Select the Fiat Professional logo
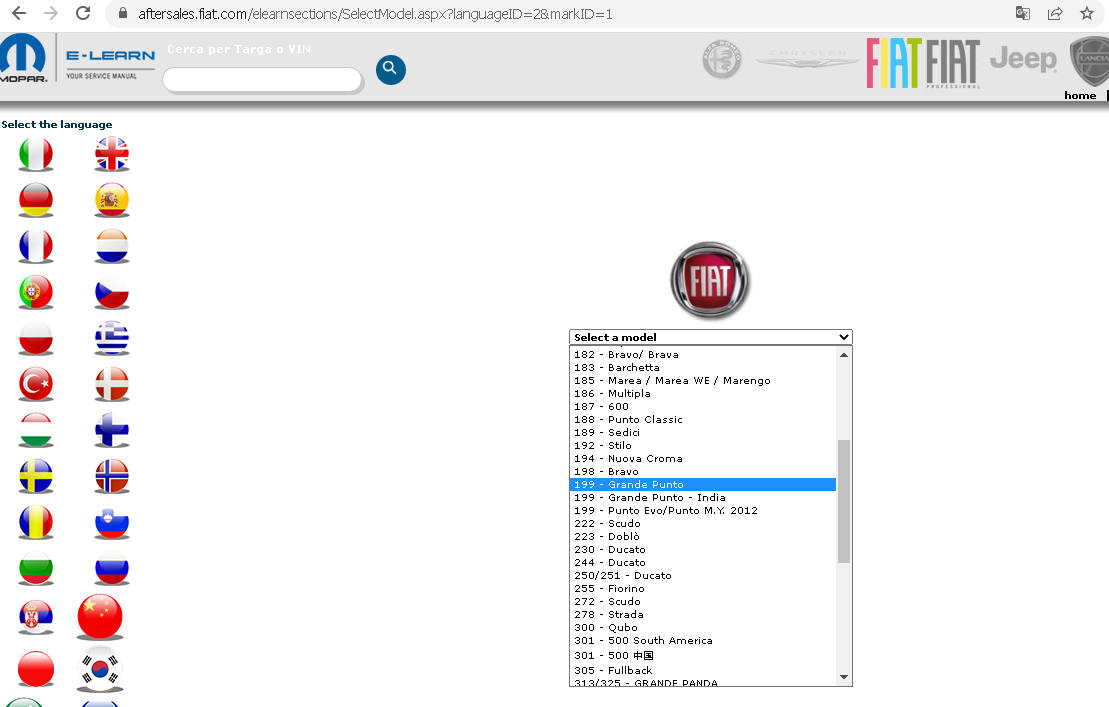The height and width of the screenshot is (707, 1109). coord(953,63)
